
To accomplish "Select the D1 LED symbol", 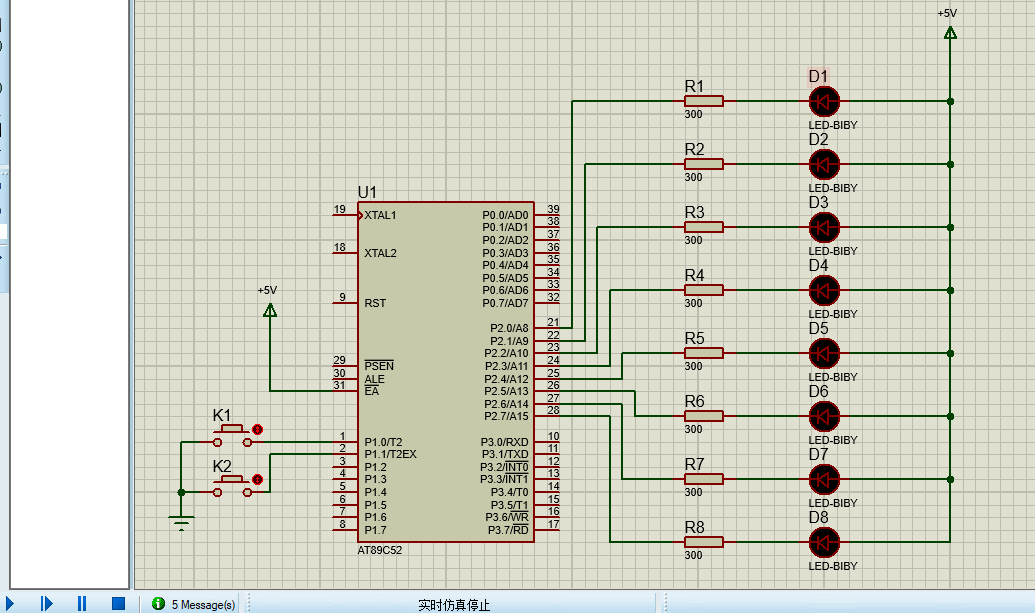I will (x=824, y=101).
